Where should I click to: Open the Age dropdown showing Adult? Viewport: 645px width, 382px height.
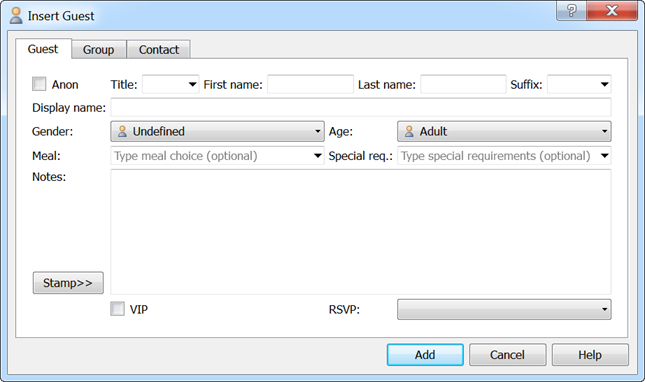pos(504,132)
